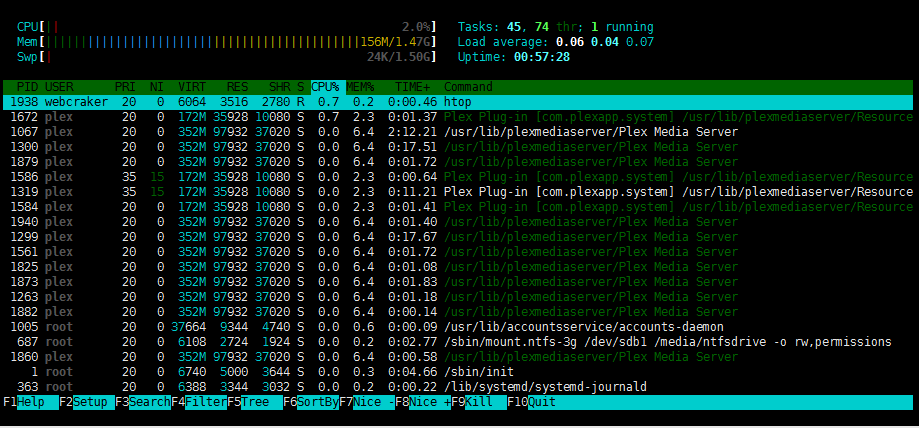Click the PID column header
Image resolution: width=919 pixels, height=428 pixels.
27,87
